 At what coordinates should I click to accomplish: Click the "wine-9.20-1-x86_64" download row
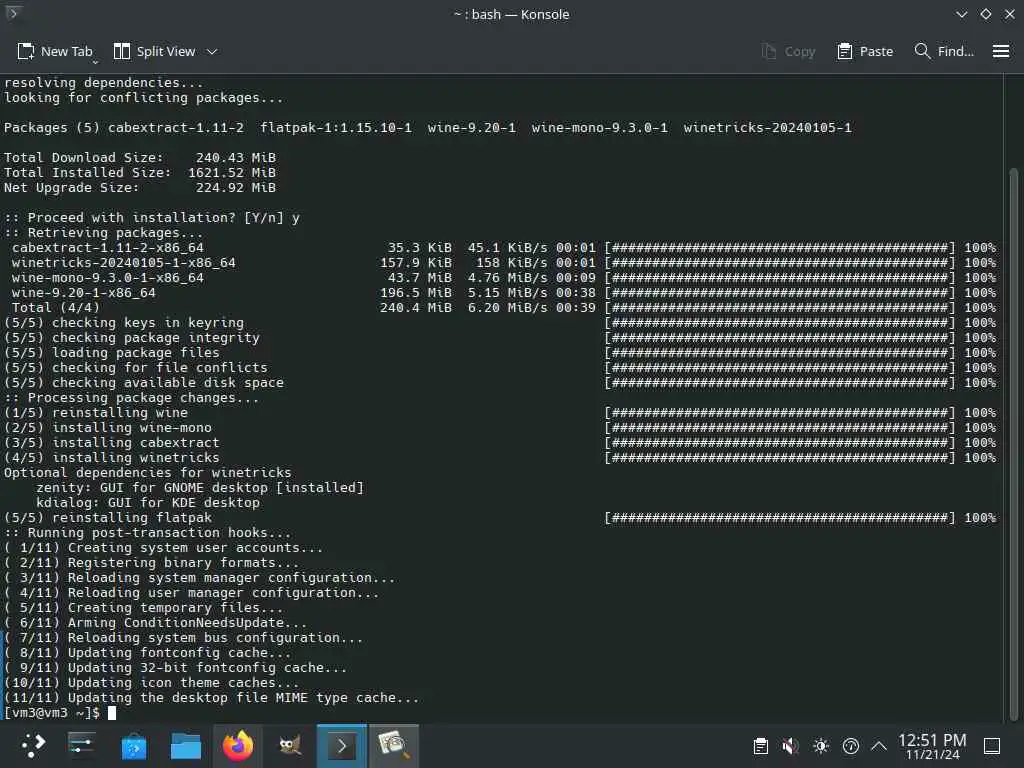coord(504,293)
